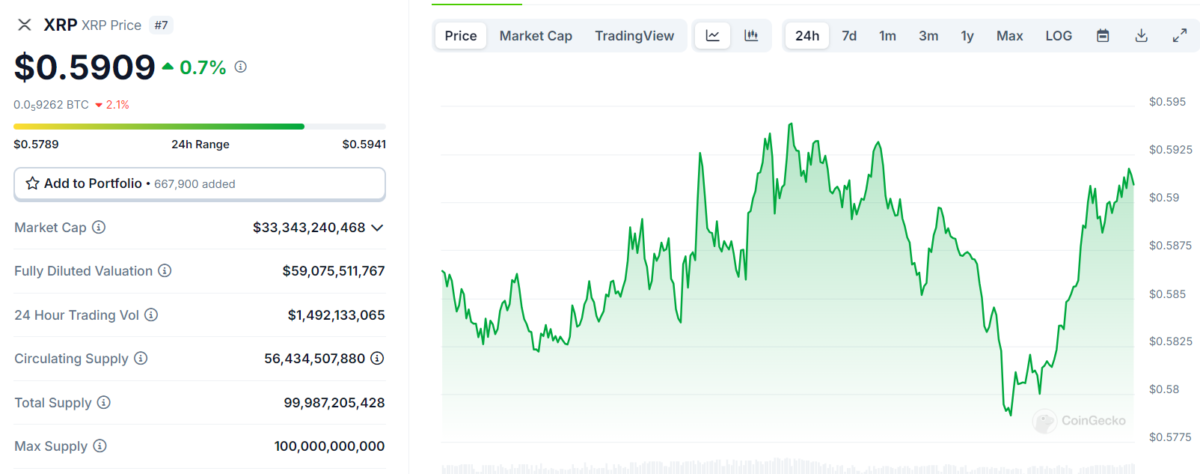Click the $33,343,240,468 market cap value

point(309,228)
